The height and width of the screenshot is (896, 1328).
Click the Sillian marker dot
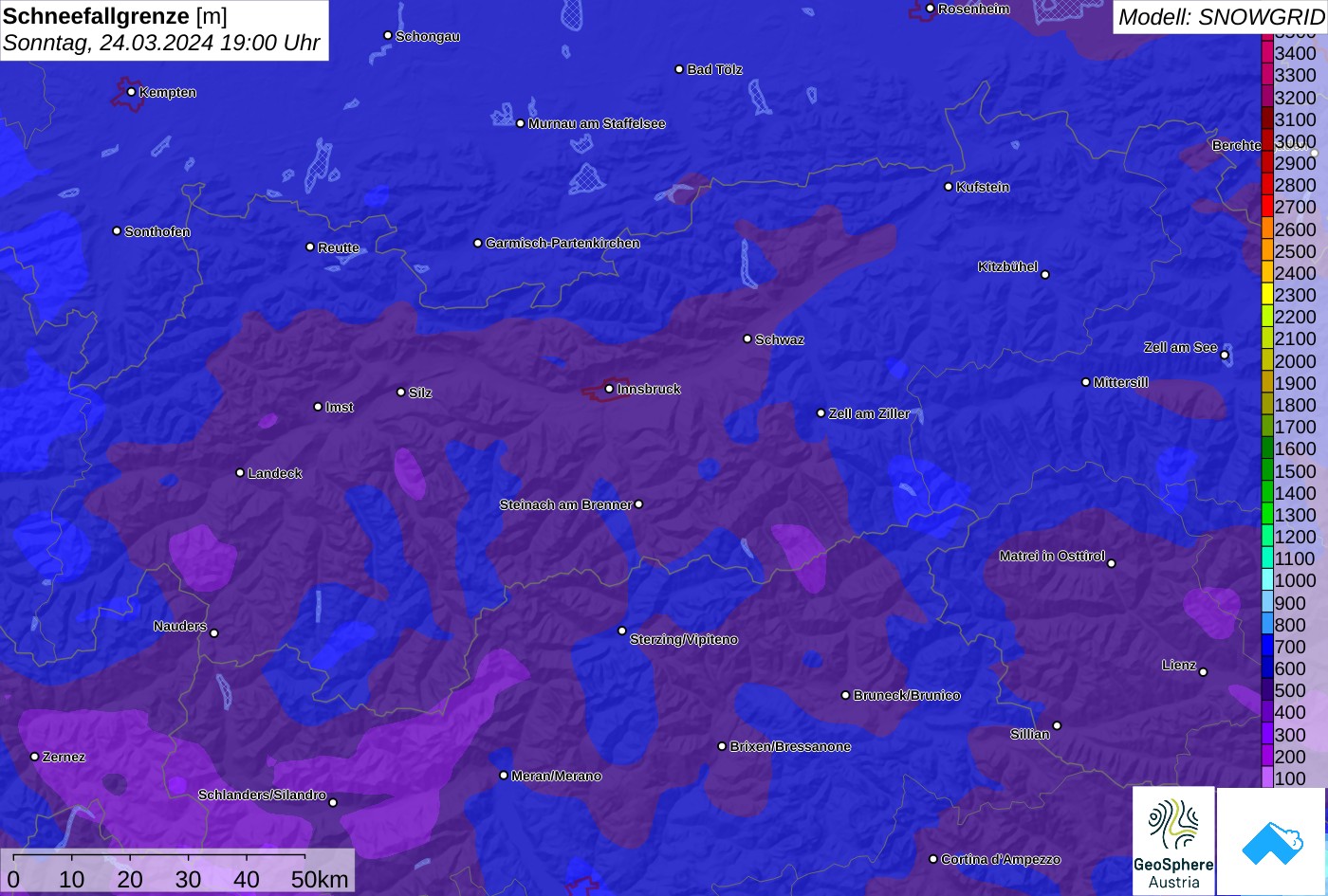point(1057,725)
